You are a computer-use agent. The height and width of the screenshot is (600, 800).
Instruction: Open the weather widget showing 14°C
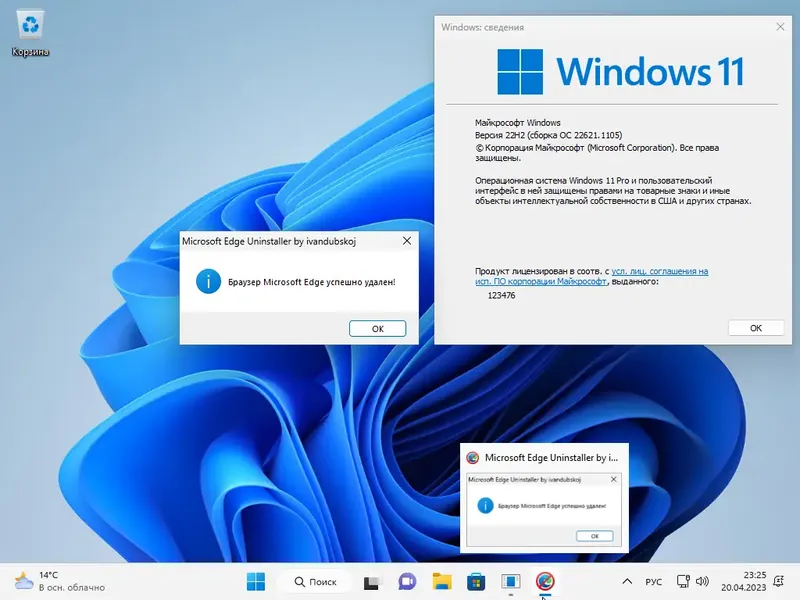[60, 581]
